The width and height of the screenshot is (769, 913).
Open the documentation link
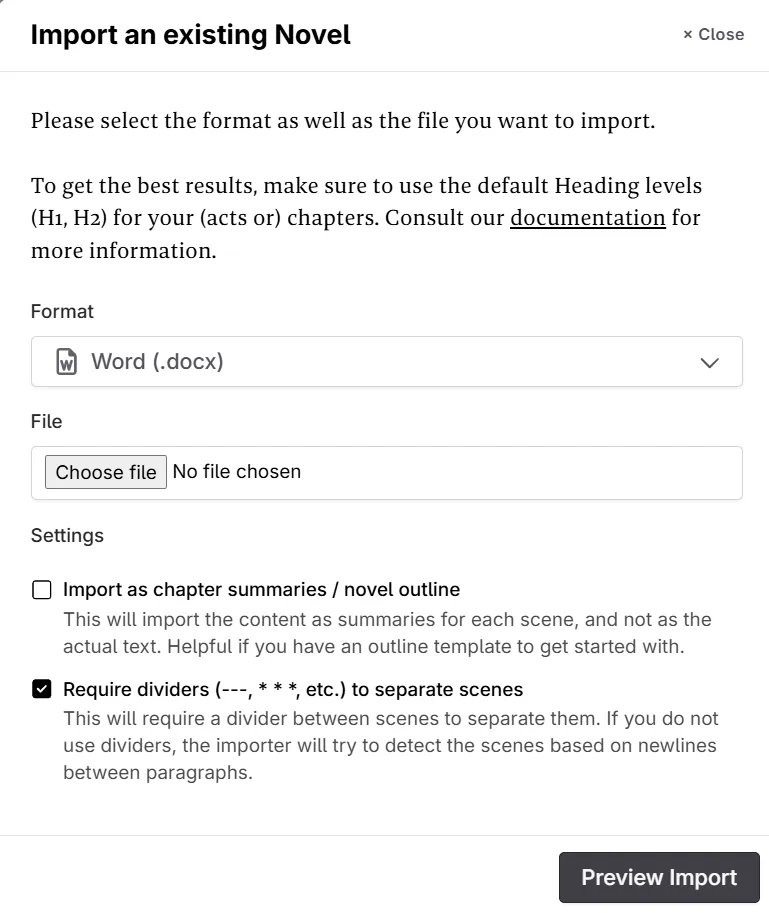pyautogui.click(x=588, y=218)
